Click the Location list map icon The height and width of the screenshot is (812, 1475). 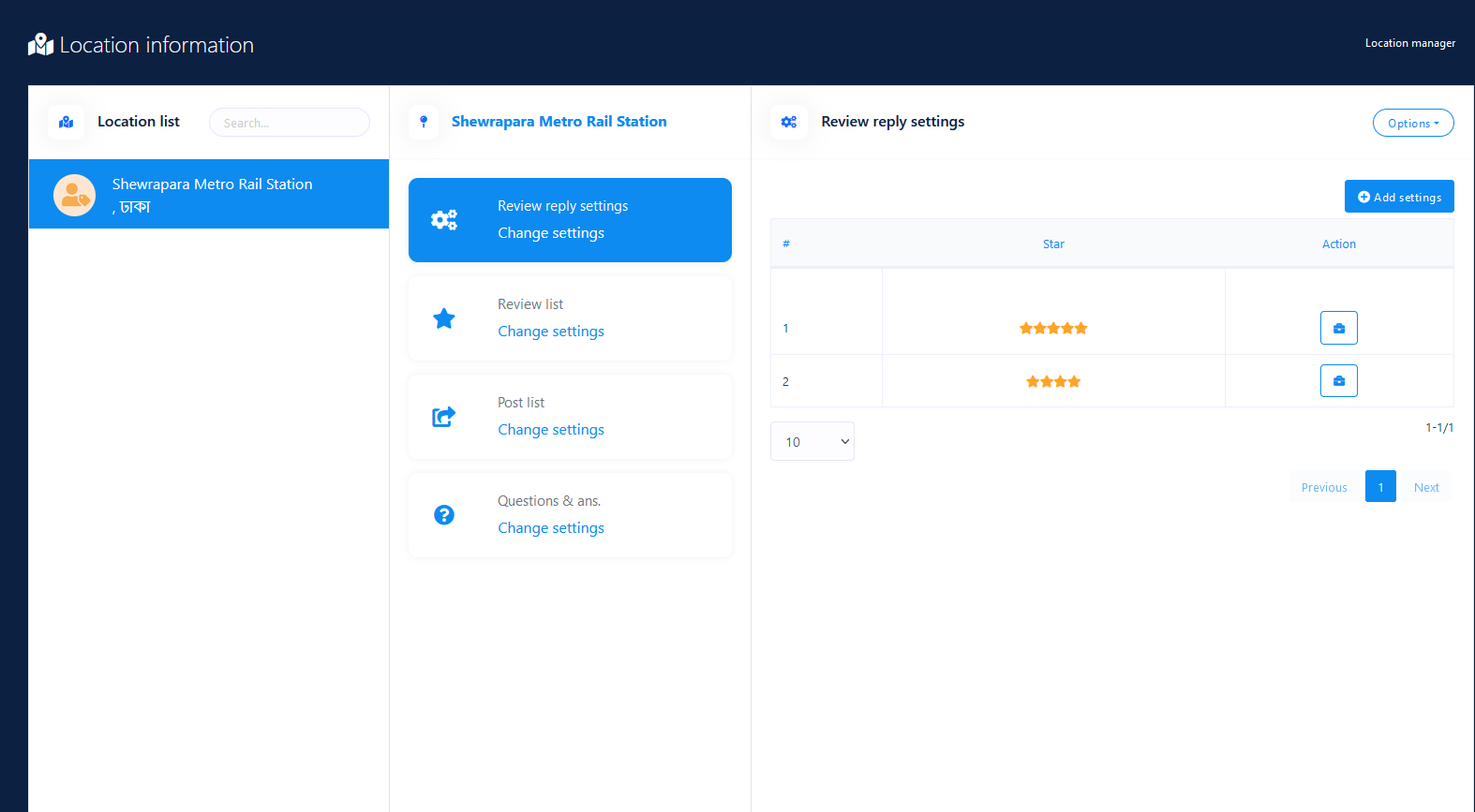point(66,122)
